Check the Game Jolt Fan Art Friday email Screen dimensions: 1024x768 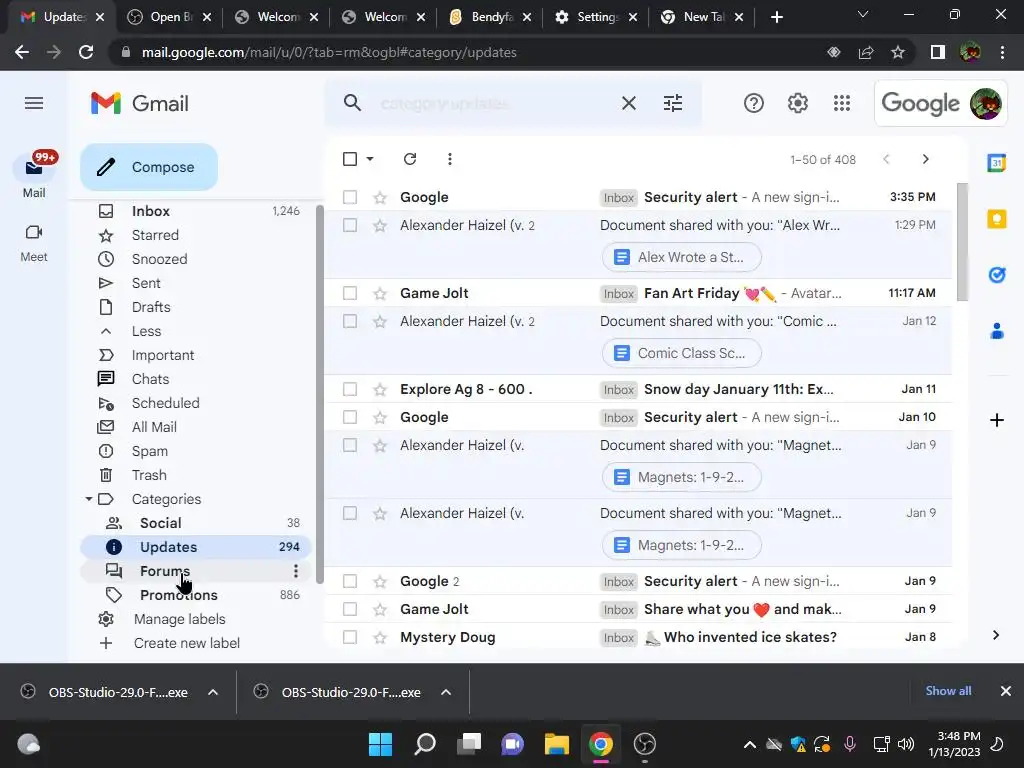(350, 293)
